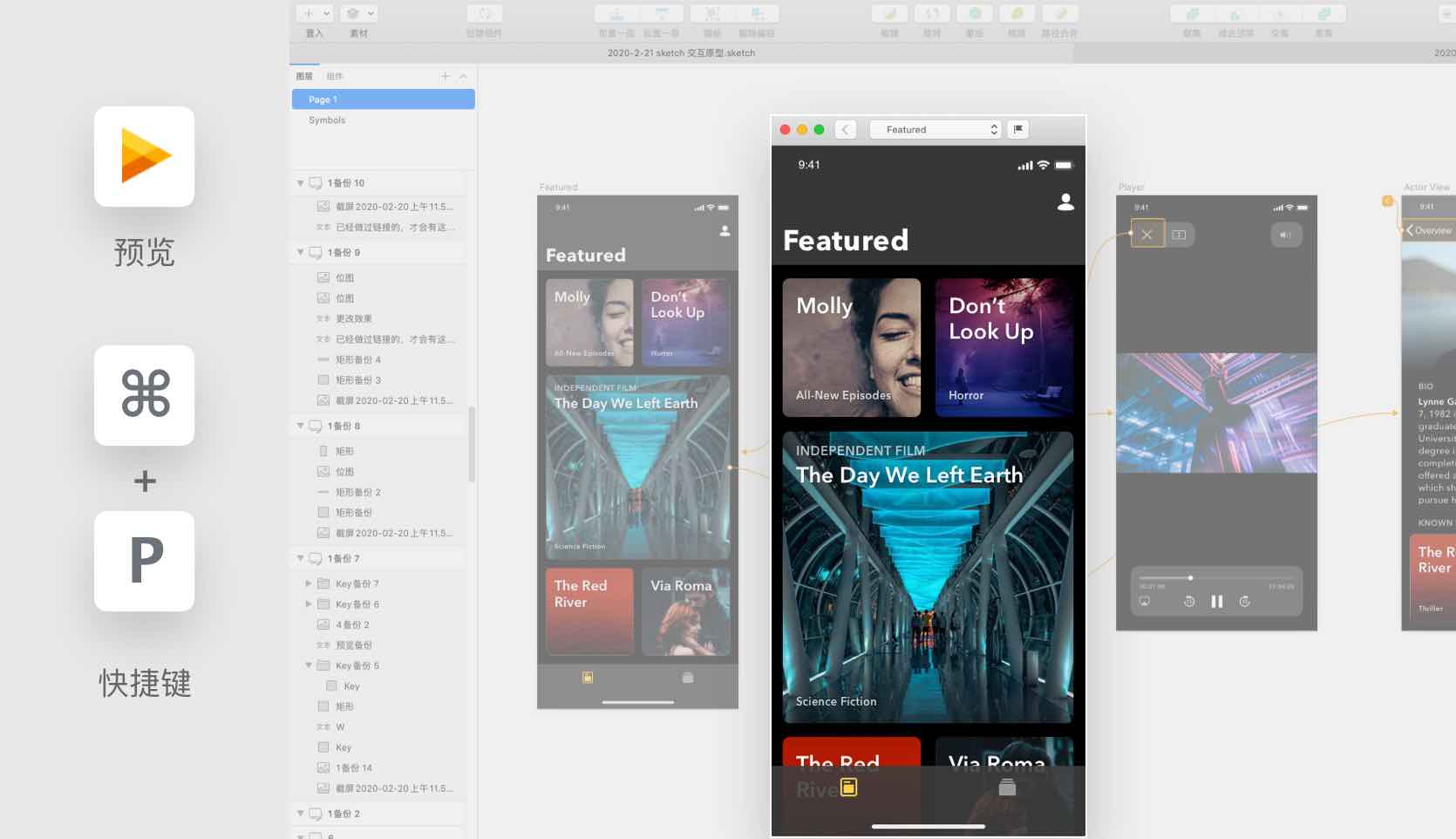
Task: Expand the Key备份 6 layer group
Action: coord(309,604)
